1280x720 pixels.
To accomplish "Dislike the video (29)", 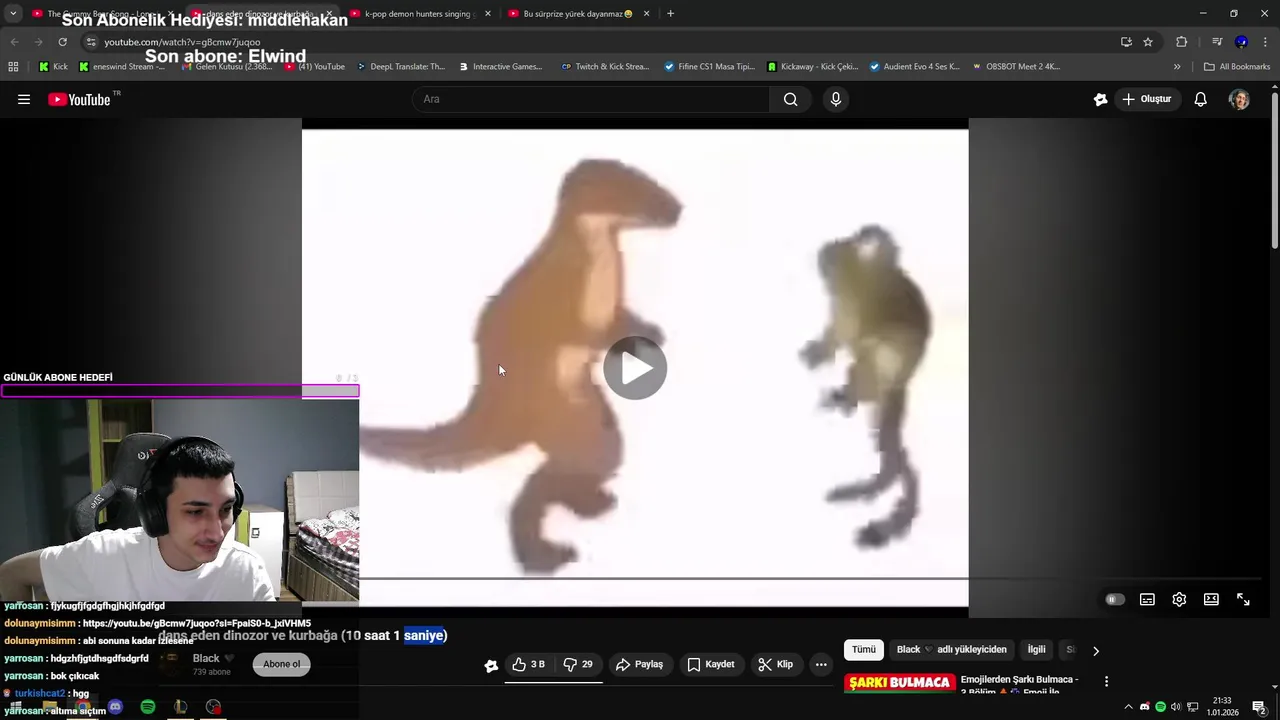I will coord(578,664).
